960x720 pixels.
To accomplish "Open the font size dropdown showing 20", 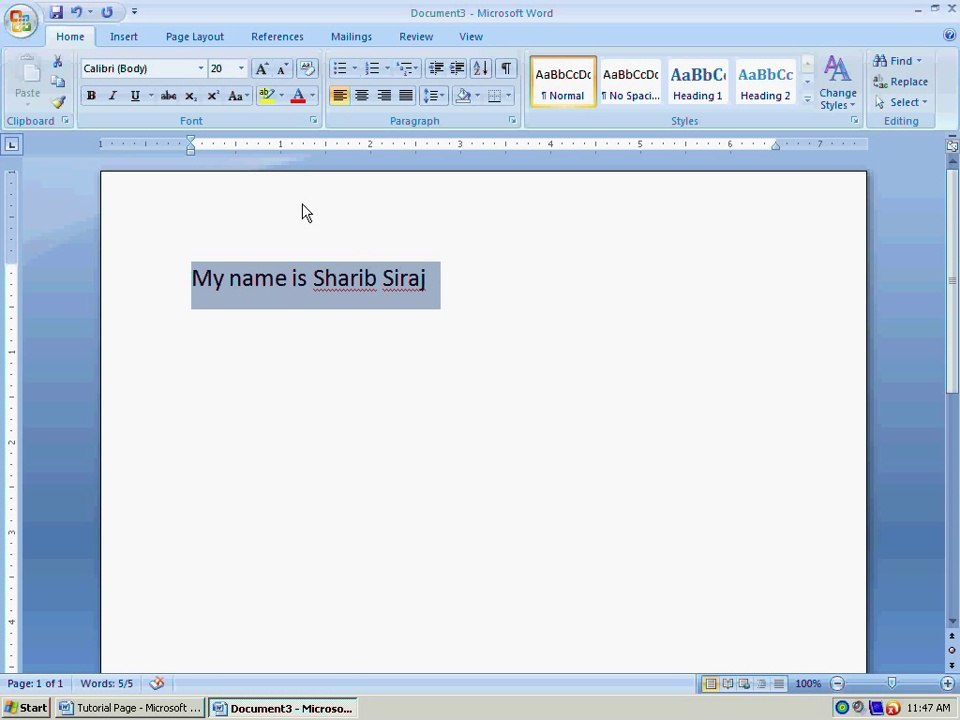I will click(241, 69).
